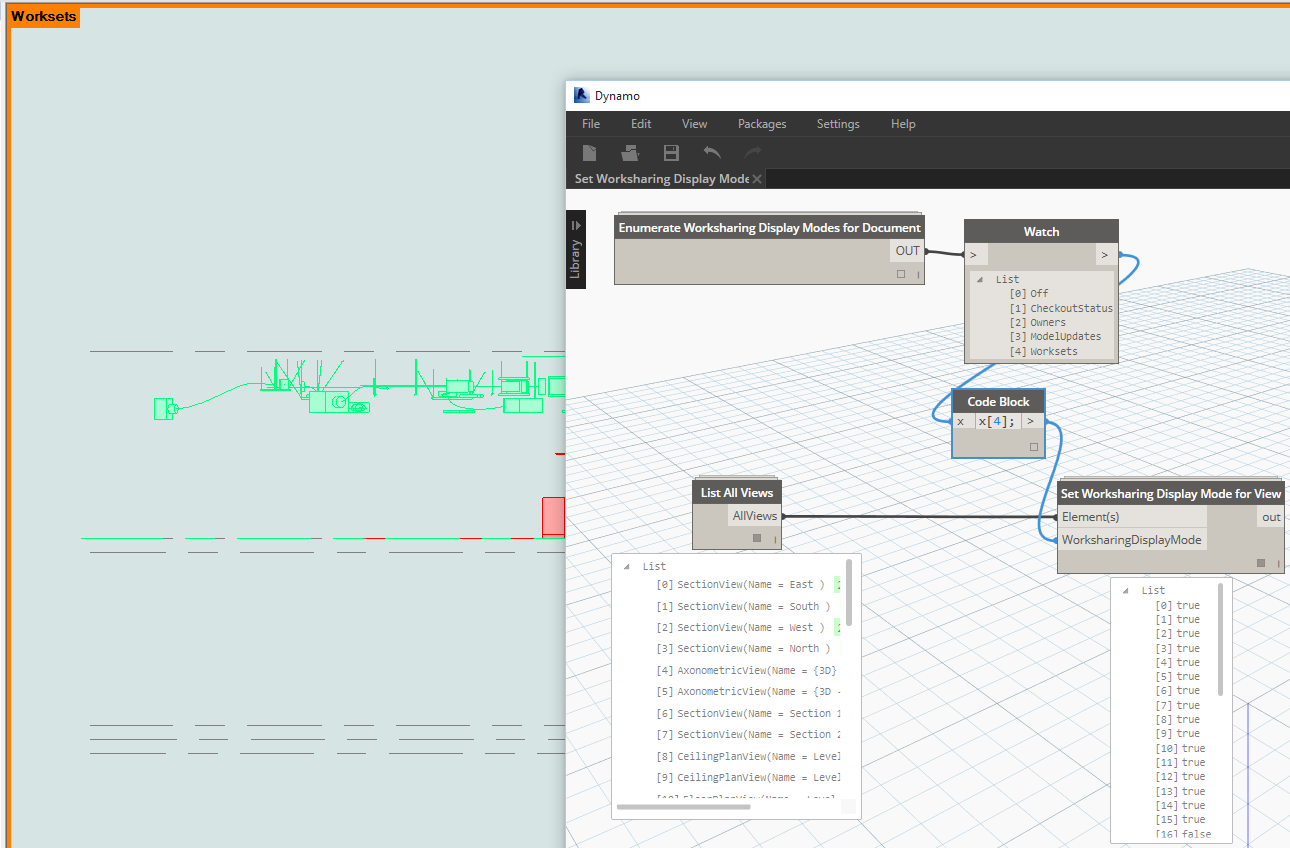Collapse the List tree in Watch node
The height and width of the screenshot is (848, 1290).
coord(981,280)
